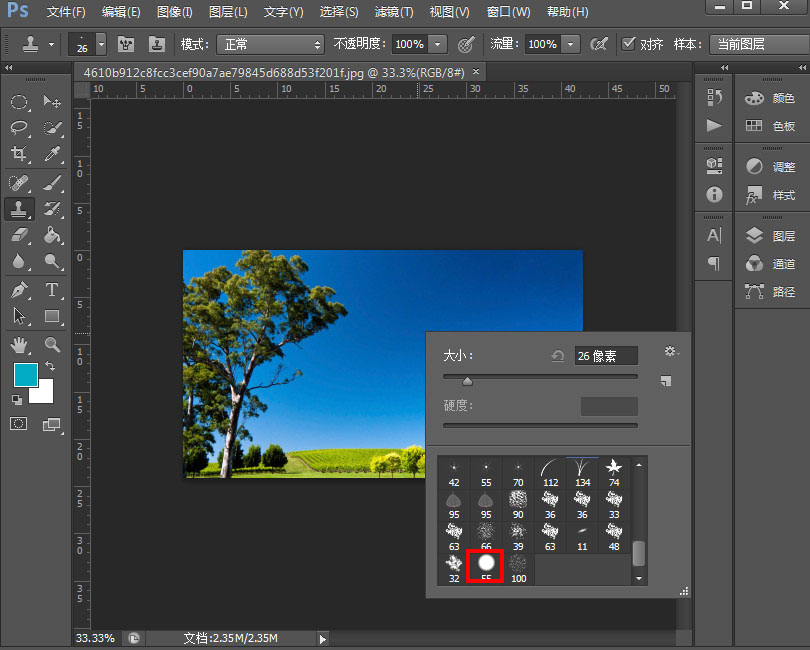Toggle Quick Mask mode

tap(19, 424)
